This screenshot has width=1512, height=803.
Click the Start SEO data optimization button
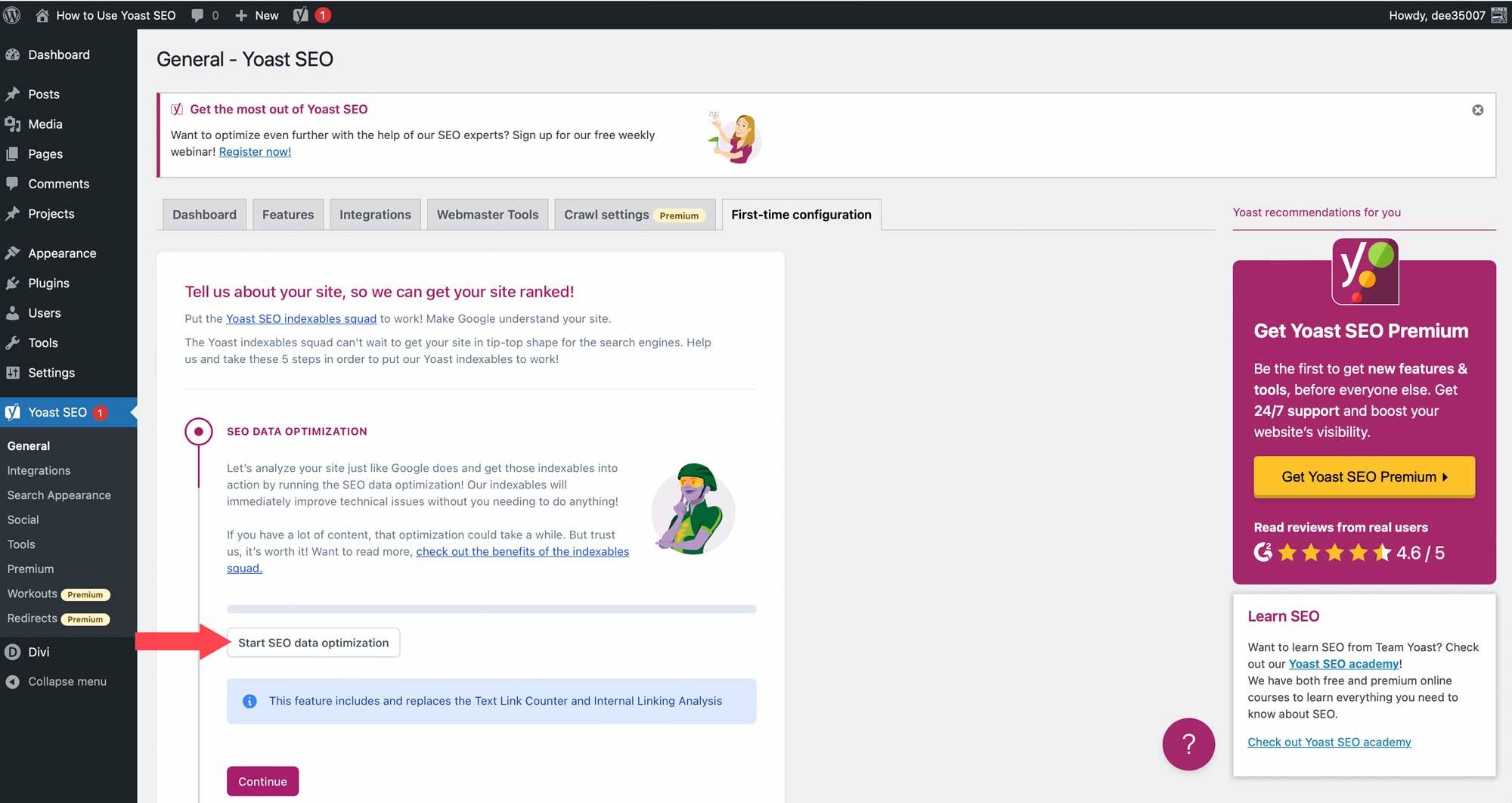tap(313, 642)
